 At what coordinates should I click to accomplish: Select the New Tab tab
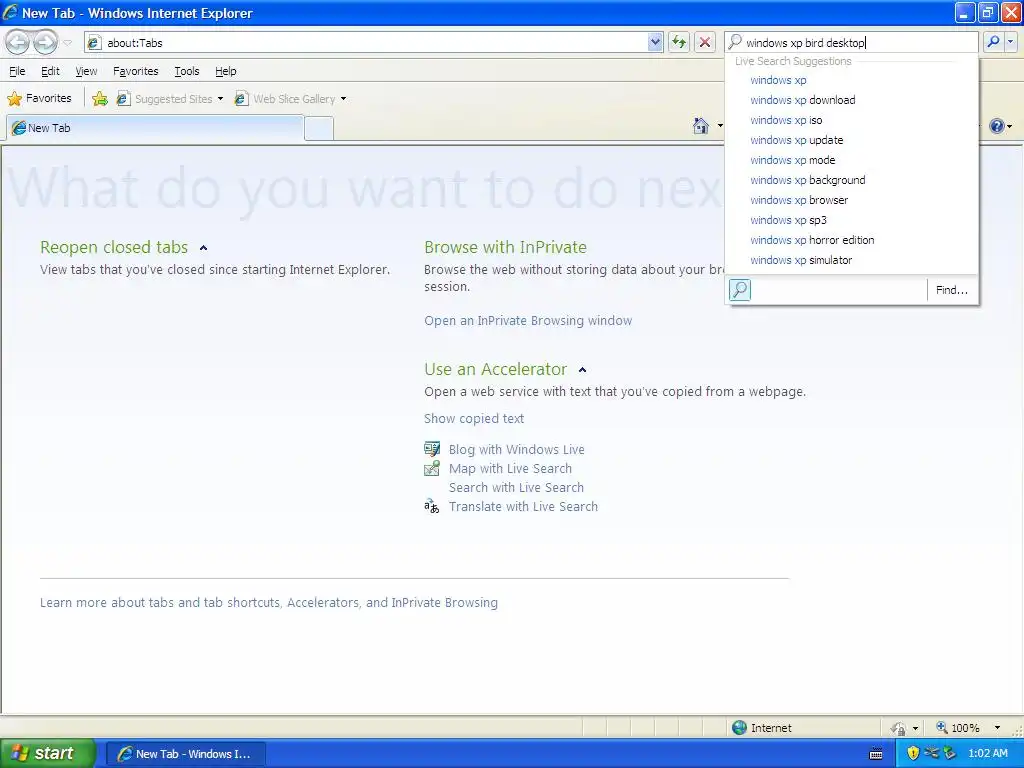pyautogui.click(x=155, y=128)
